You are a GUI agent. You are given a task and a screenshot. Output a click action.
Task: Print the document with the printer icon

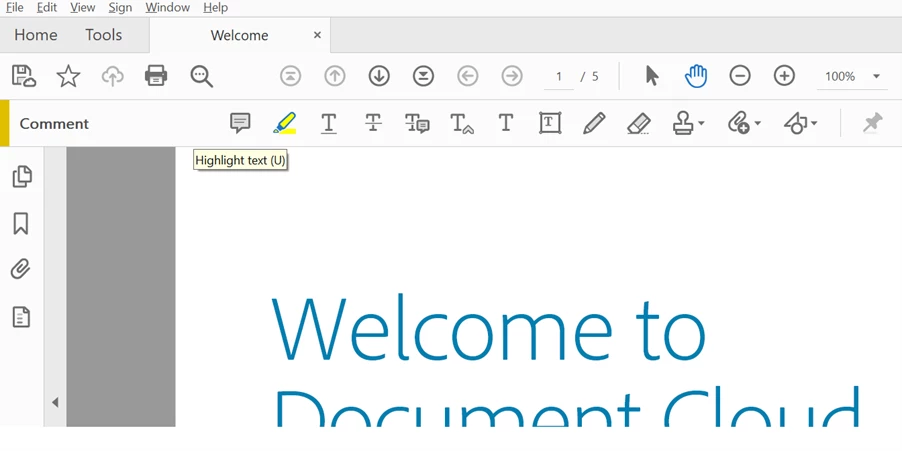tap(156, 76)
